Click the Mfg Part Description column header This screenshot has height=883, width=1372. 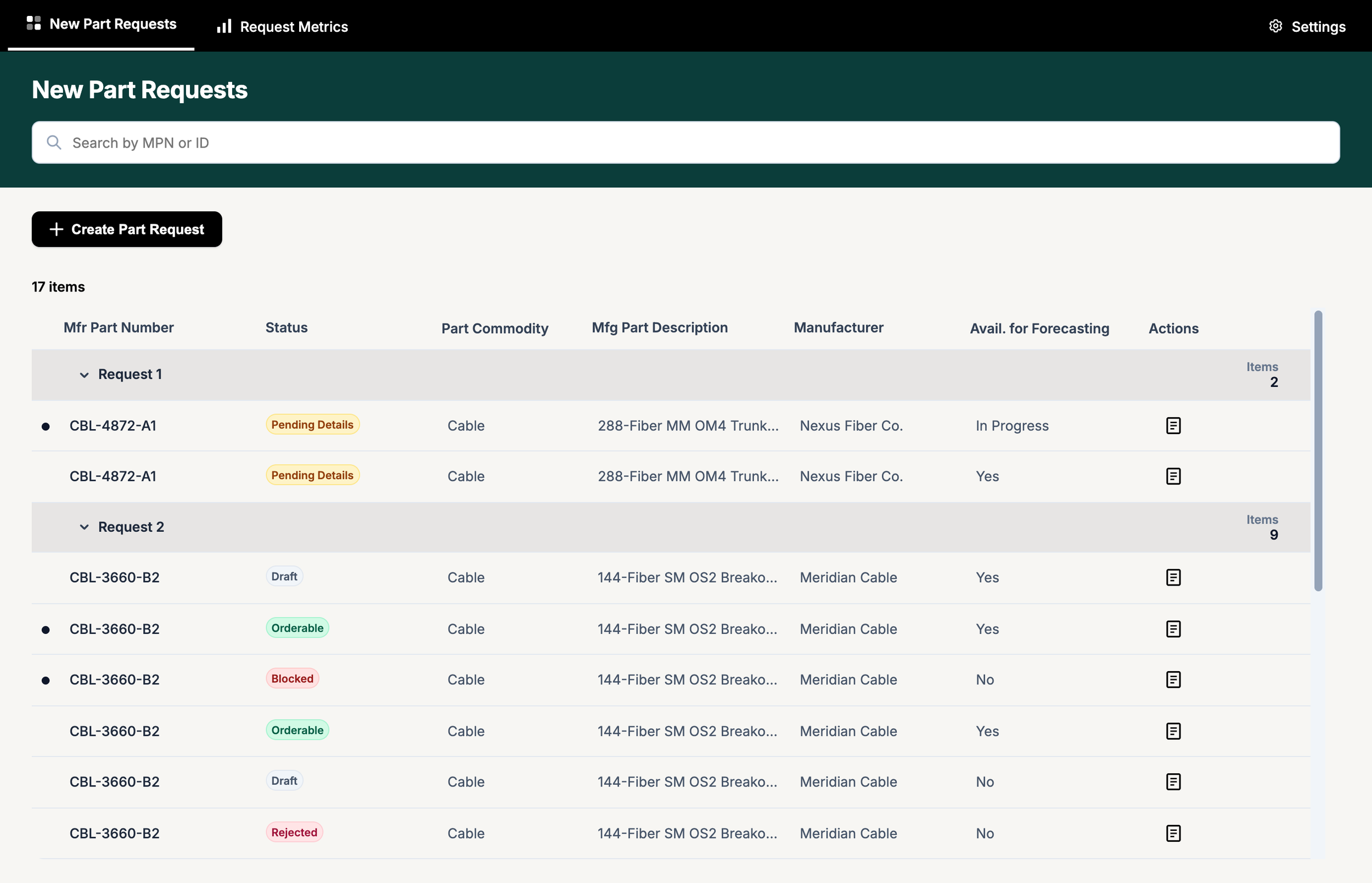660,328
